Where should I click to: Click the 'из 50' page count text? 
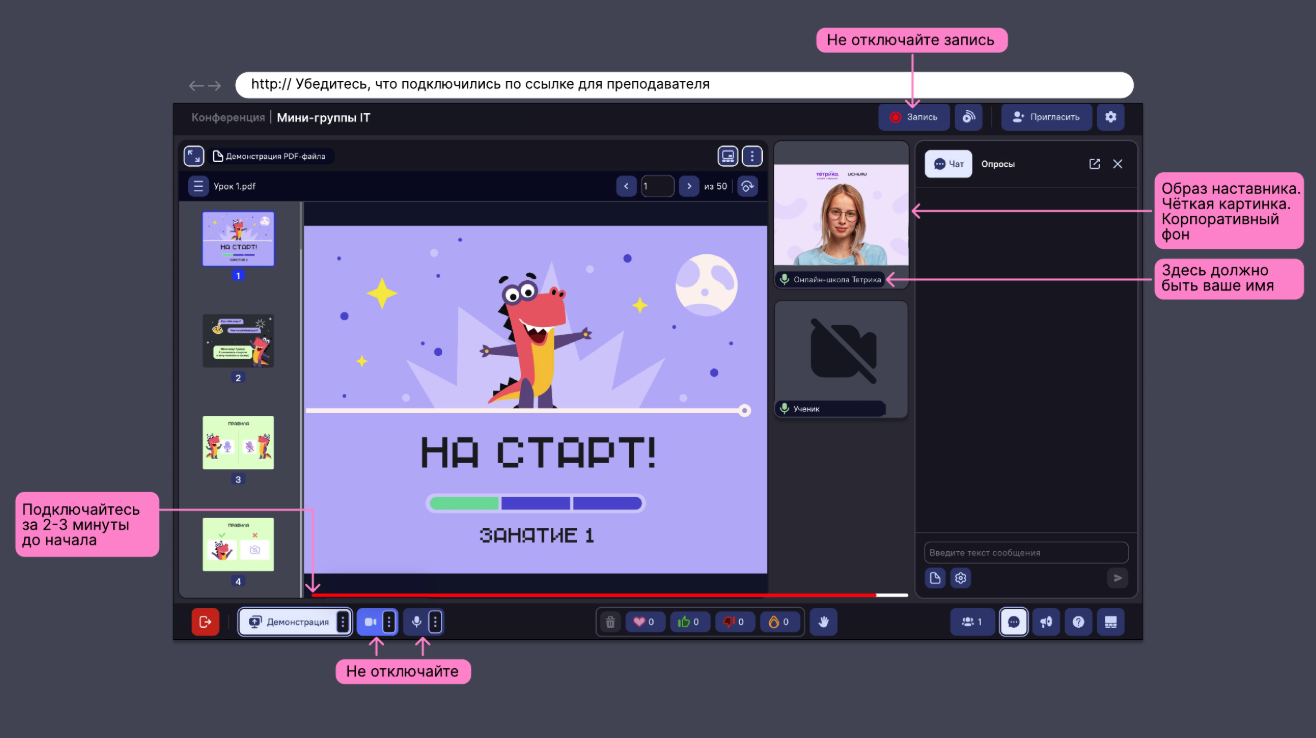pyautogui.click(x=716, y=186)
